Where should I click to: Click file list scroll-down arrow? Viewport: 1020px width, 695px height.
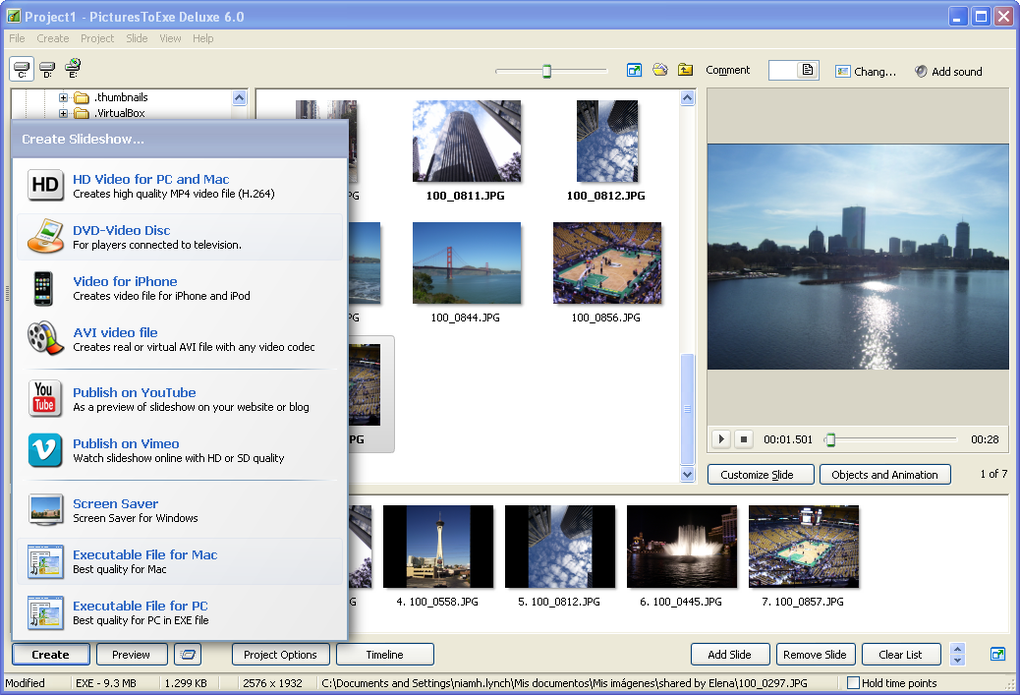click(x=688, y=474)
